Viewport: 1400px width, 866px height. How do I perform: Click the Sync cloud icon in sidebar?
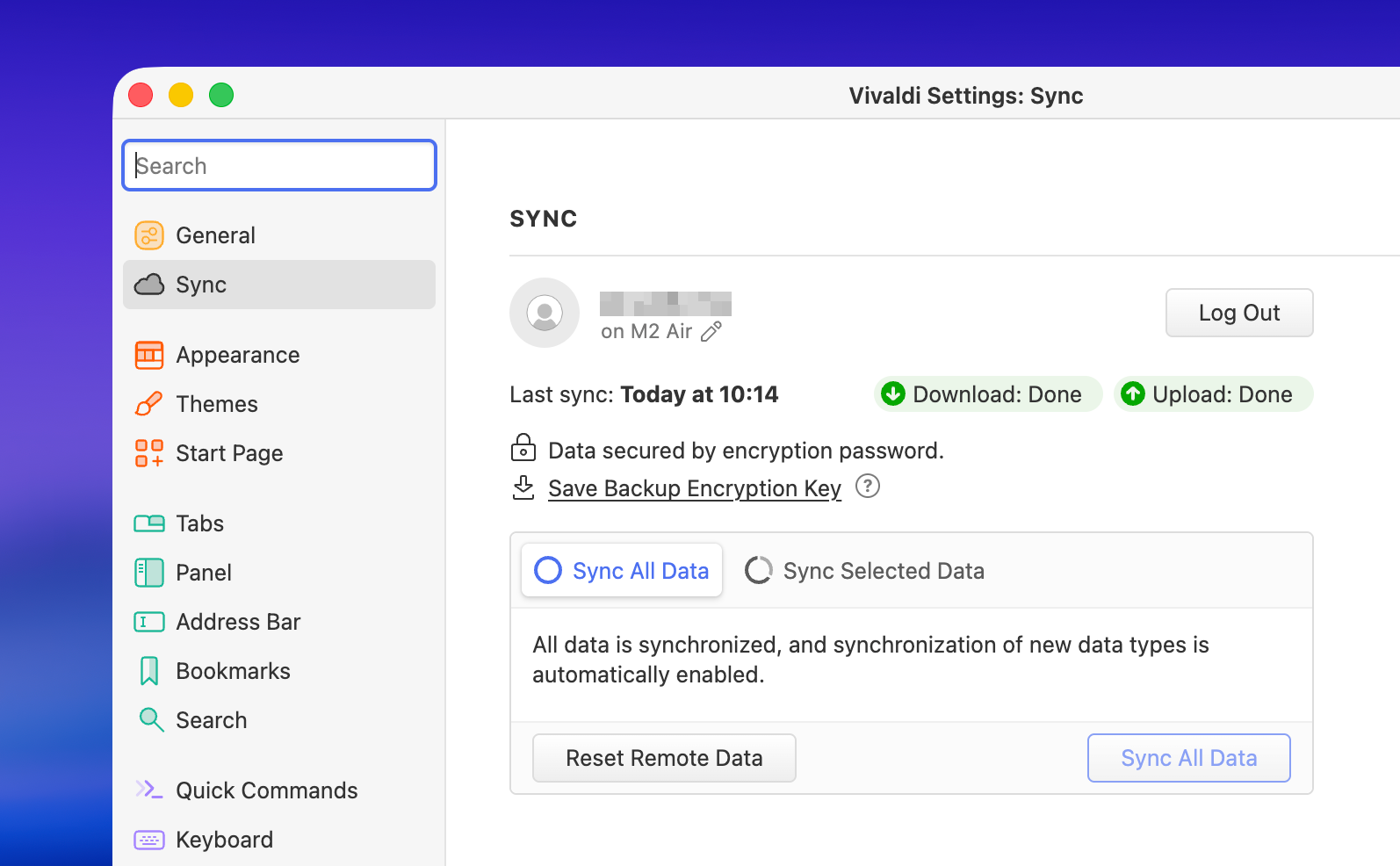coord(149,285)
